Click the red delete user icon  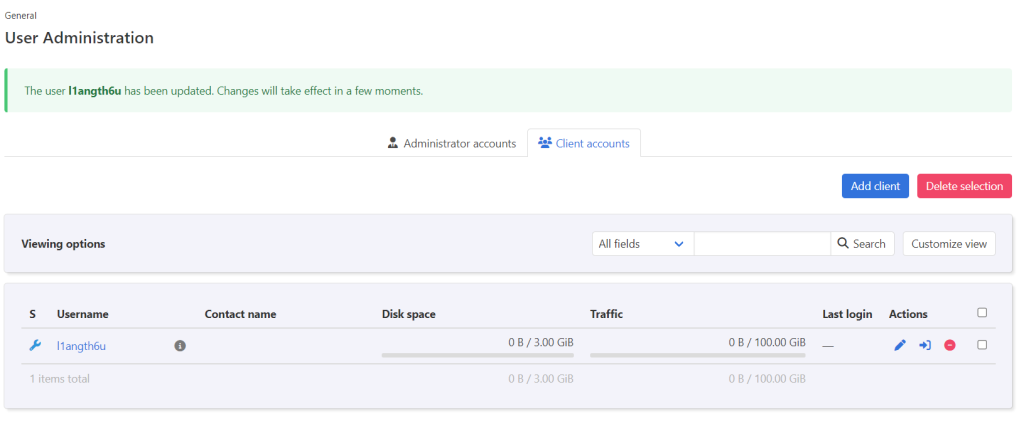point(950,346)
